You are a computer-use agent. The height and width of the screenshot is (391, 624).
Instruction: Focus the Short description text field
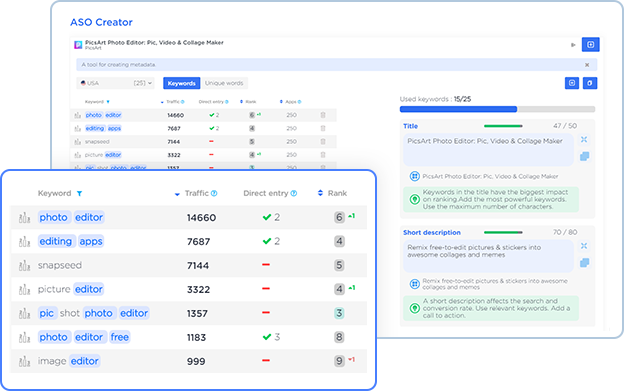488,256
